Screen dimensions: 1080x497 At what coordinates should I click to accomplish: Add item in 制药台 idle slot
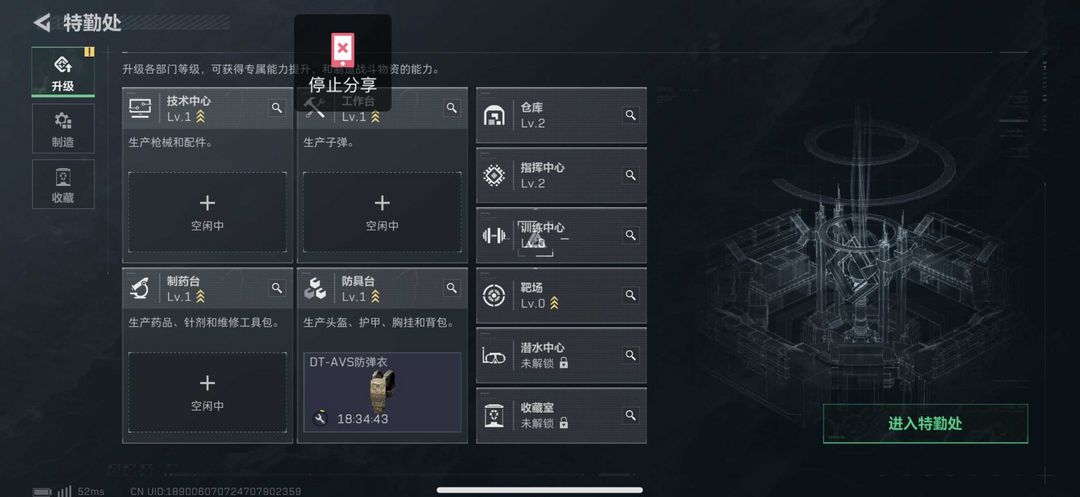[x=207, y=392]
